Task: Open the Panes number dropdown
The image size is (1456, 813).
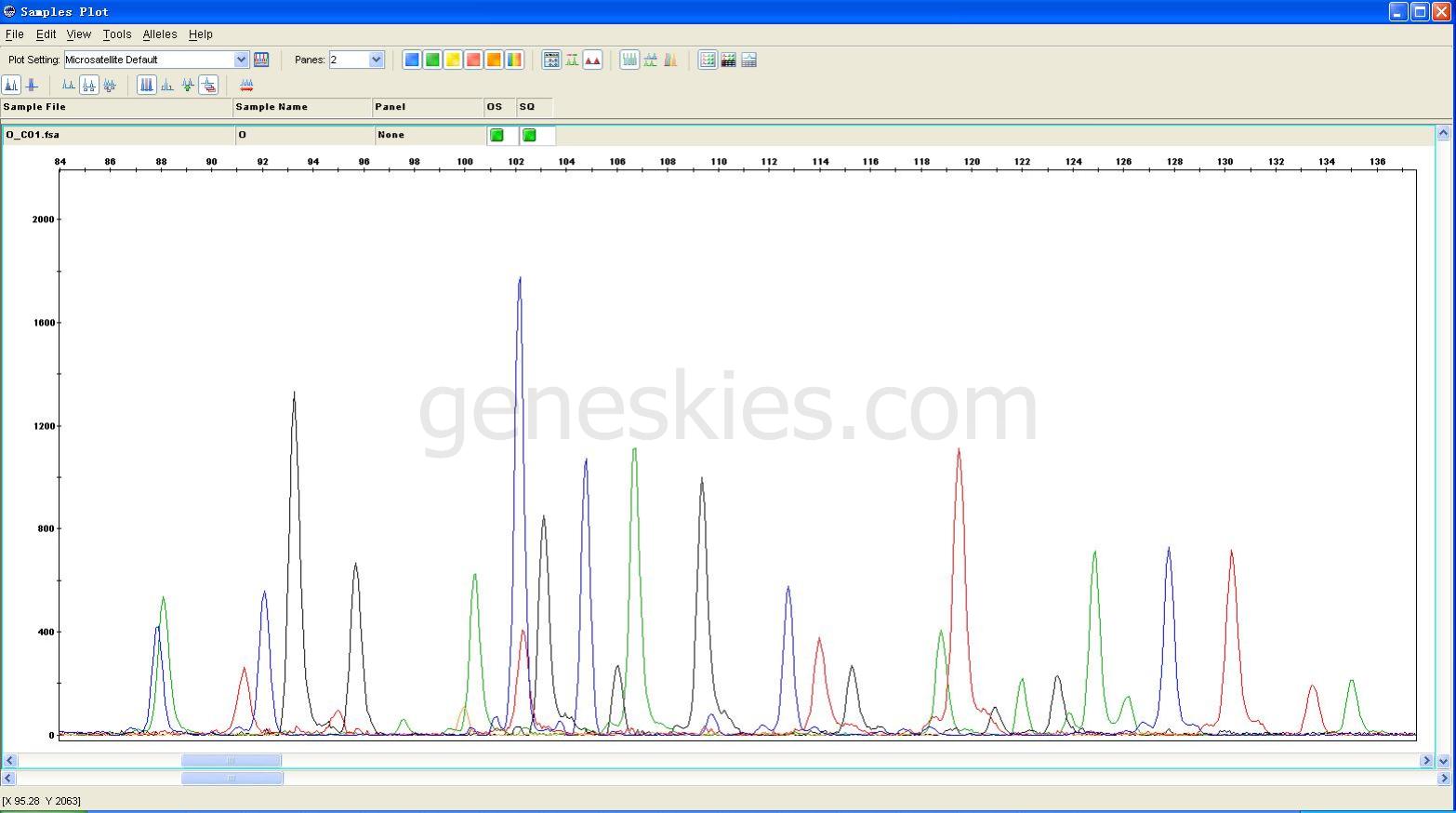Action: (x=376, y=60)
